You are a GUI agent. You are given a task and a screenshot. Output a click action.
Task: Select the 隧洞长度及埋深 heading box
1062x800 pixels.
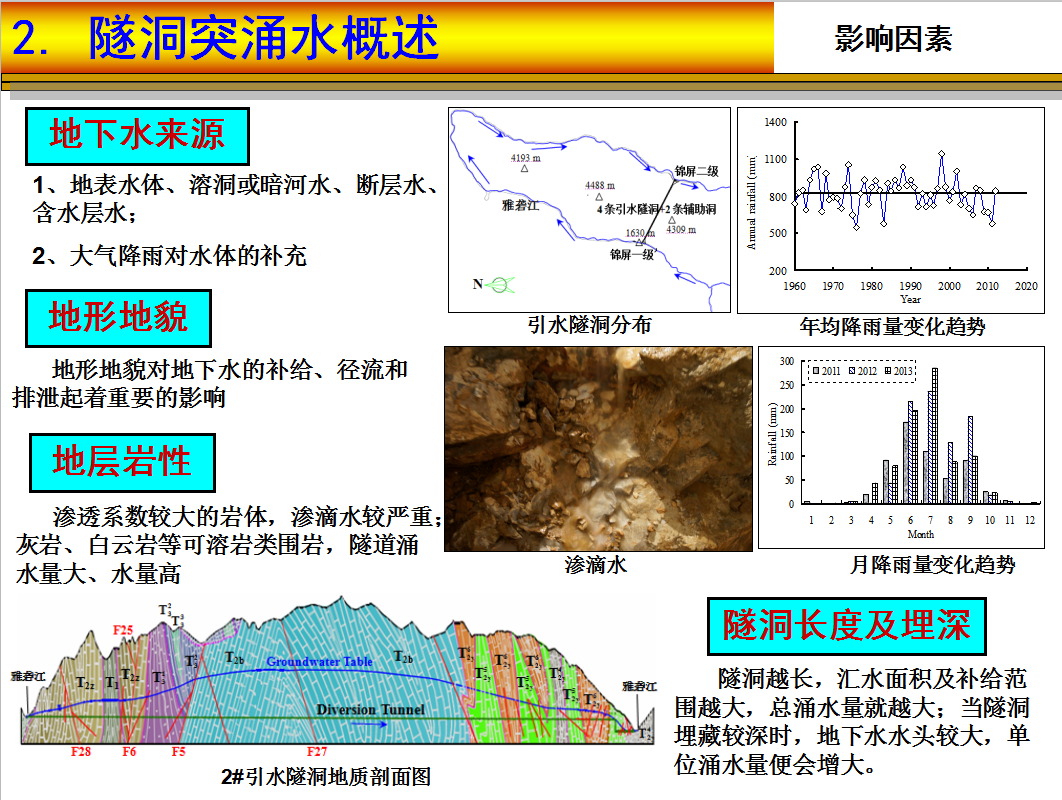click(846, 626)
